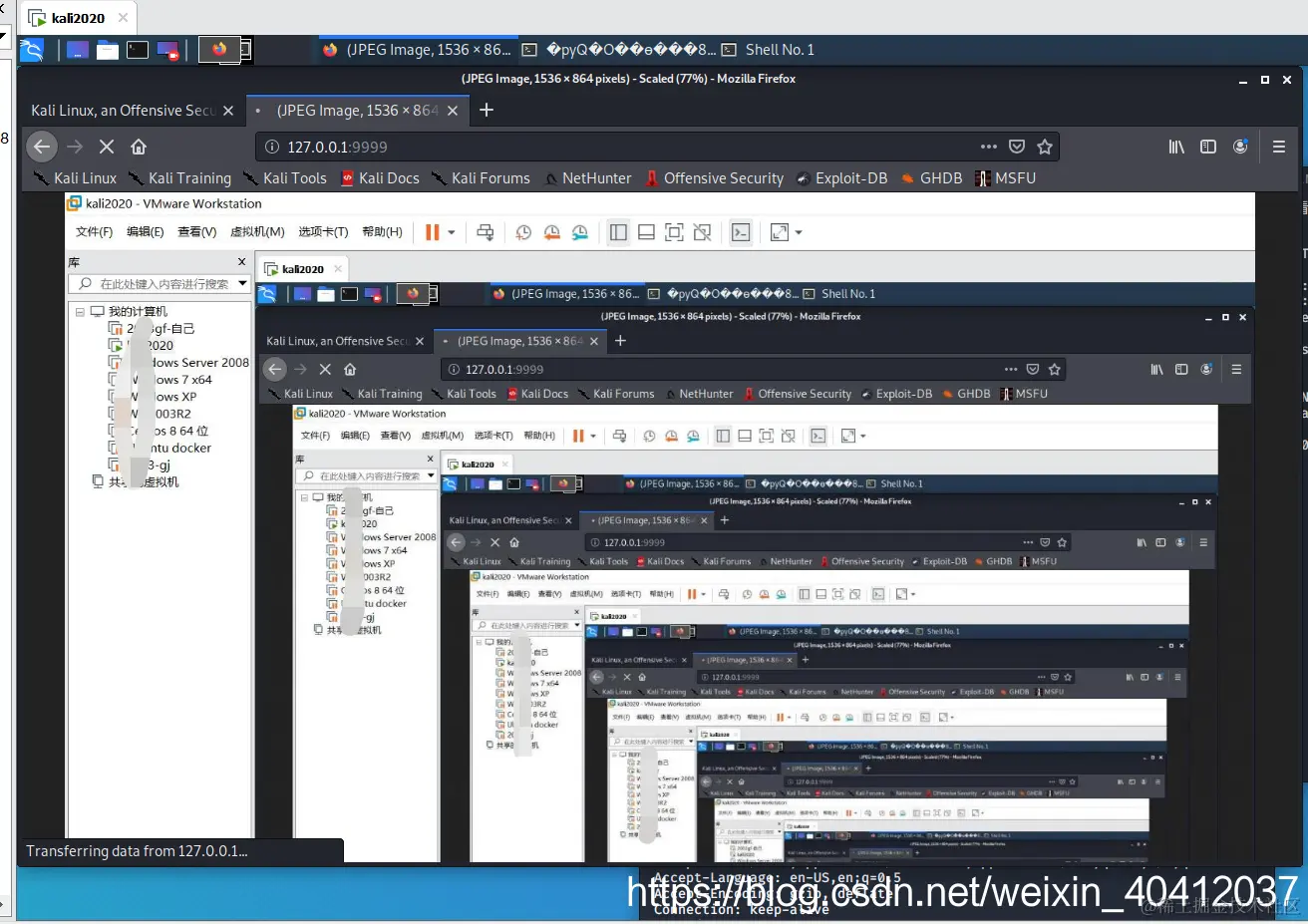The height and width of the screenshot is (924, 1308).
Task: Pause the VM in largest VMware toolbar
Action: click(432, 232)
